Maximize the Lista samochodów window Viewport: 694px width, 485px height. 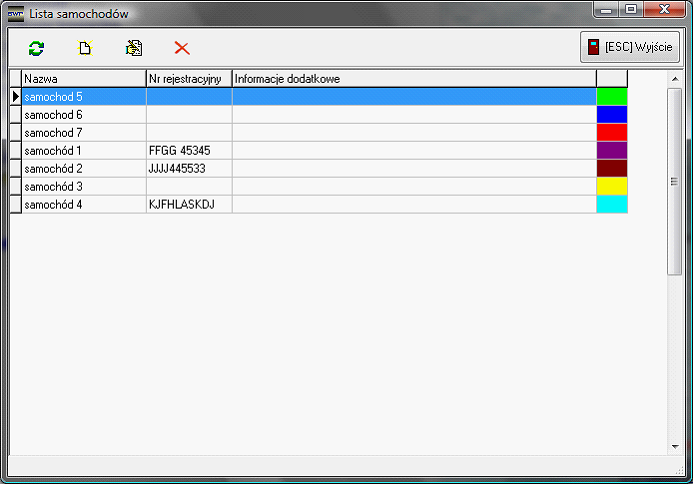(631, 10)
